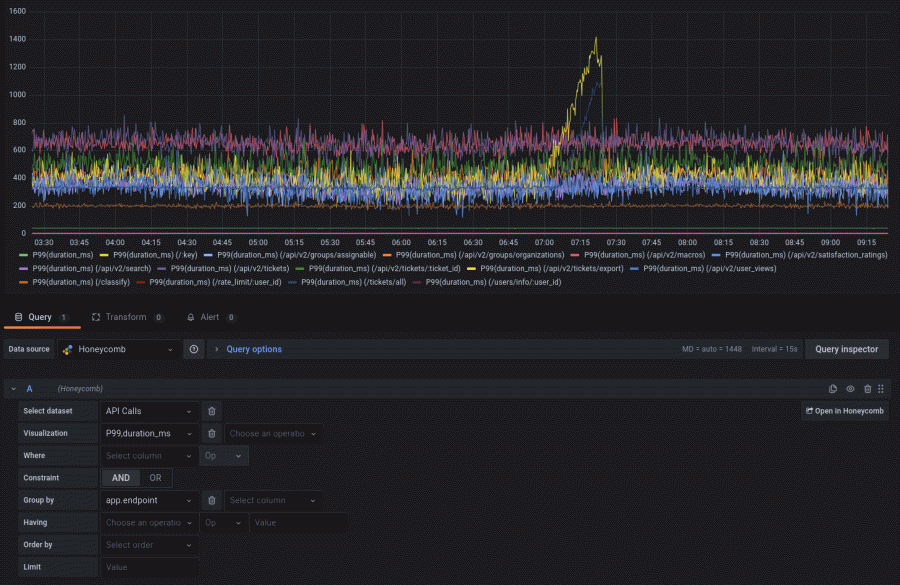Delete the P99;duration_ms visualization with its trash icon
The image size is (900, 585).
tap(211, 433)
